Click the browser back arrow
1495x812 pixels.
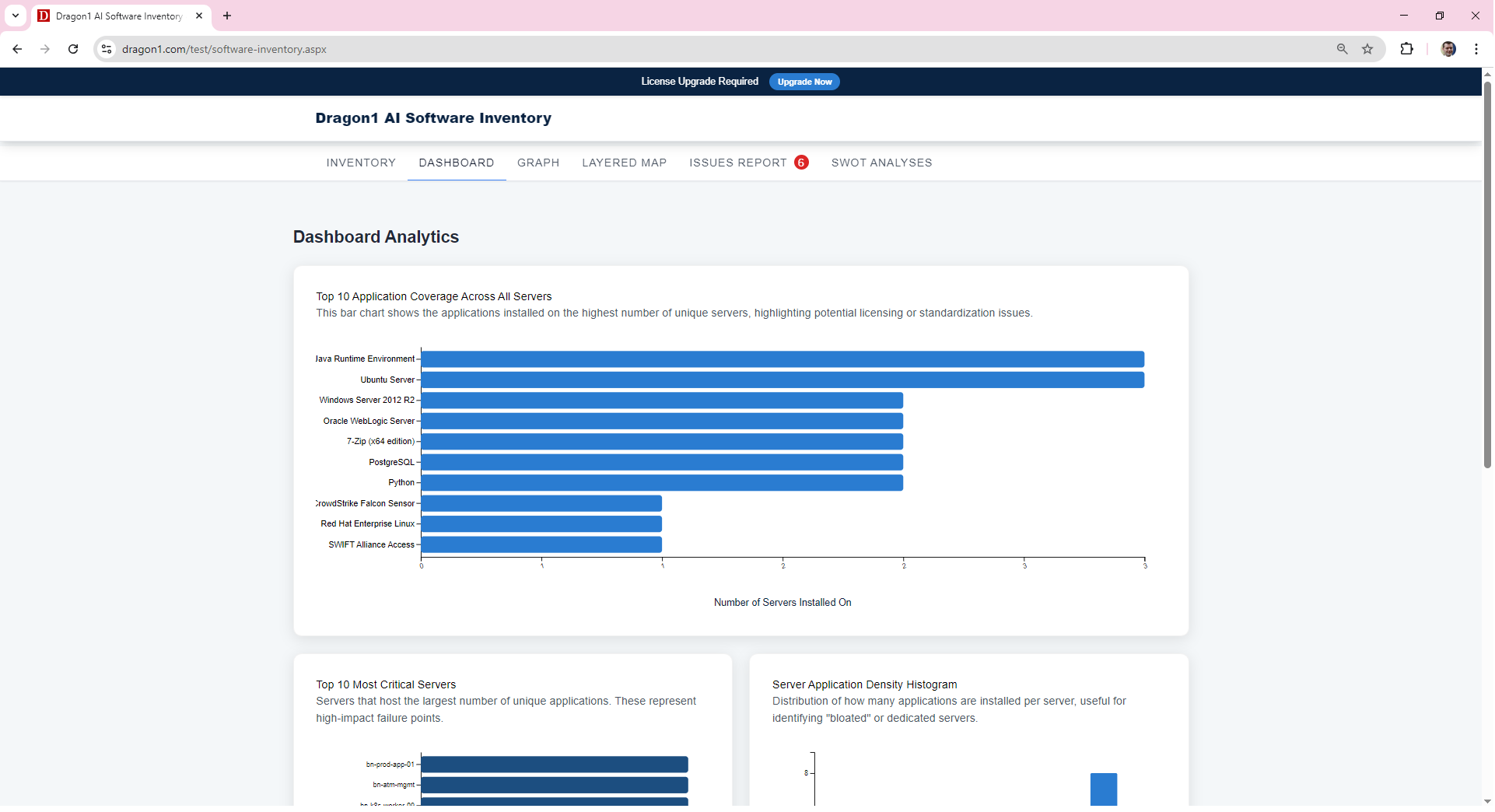[17, 49]
